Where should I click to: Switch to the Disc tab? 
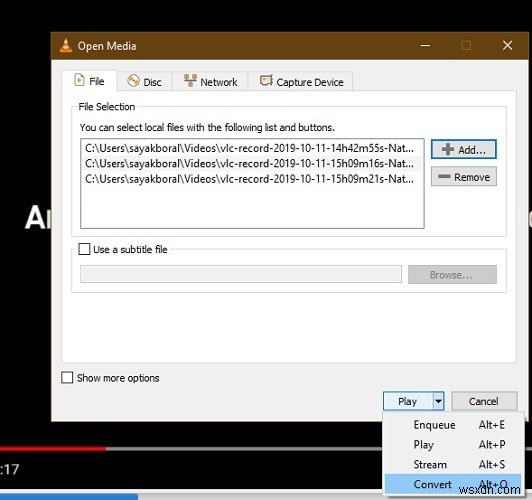145,82
